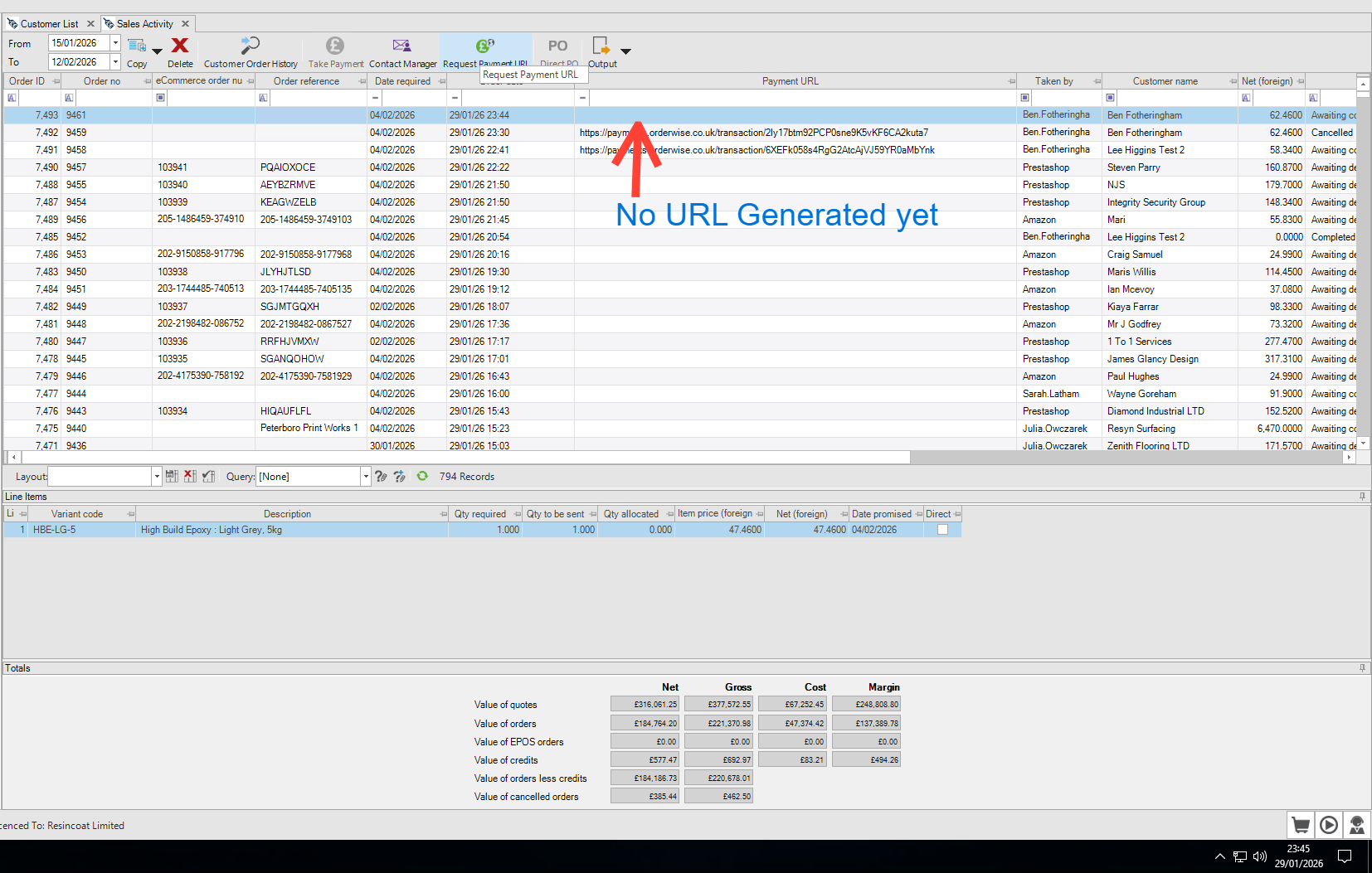Toggle the Totals panel pin

tap(1362, 668)
